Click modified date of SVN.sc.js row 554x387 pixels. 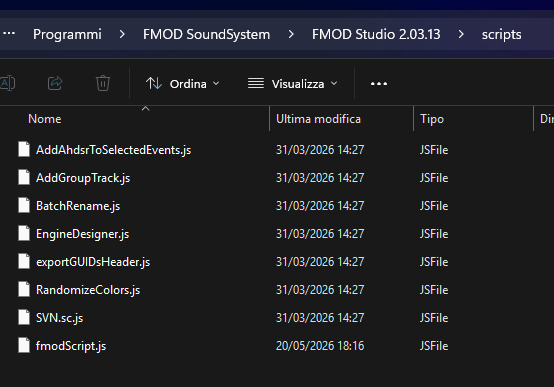pyautogui.click(x=320, y=318)
